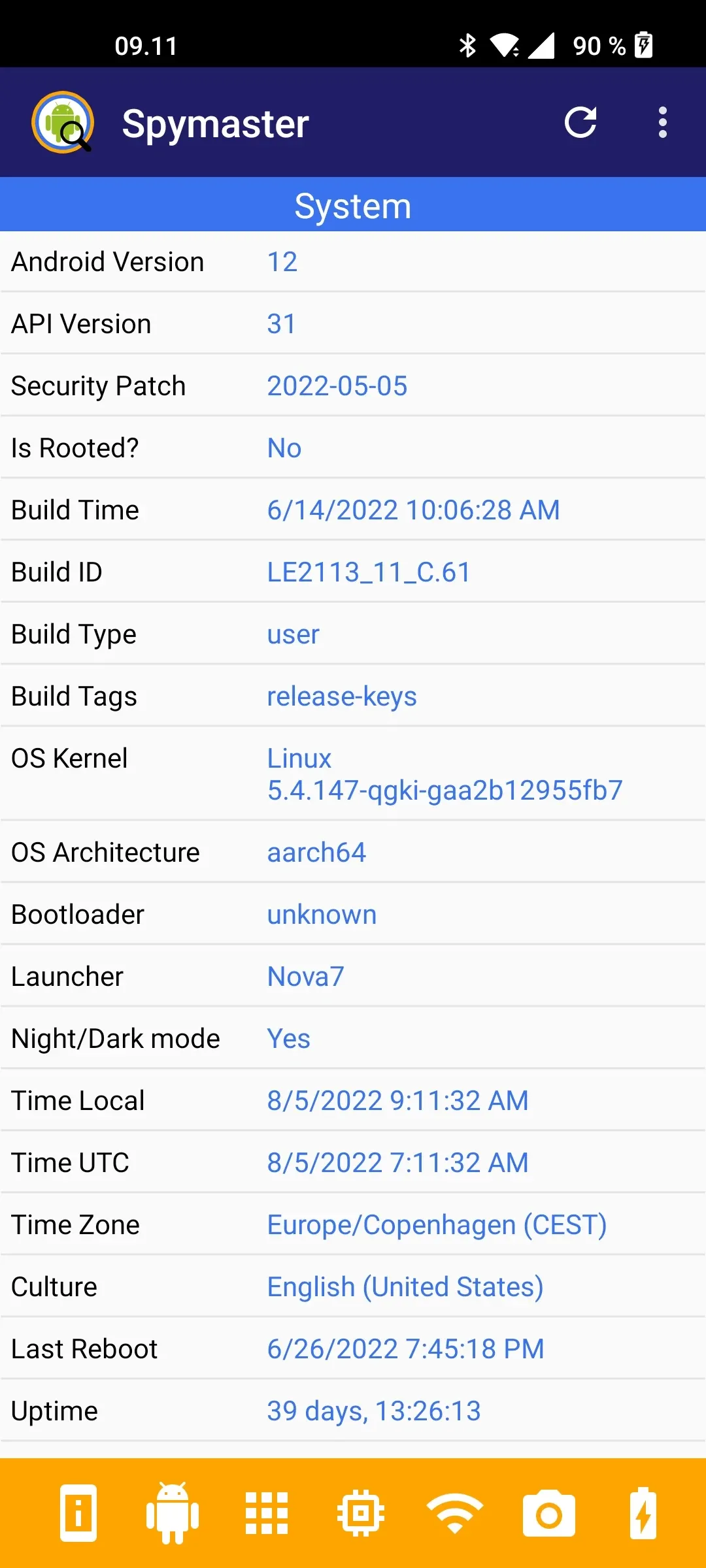Select the Uptime row
Screen dimensions: 706x1568
pos(353,1411)
